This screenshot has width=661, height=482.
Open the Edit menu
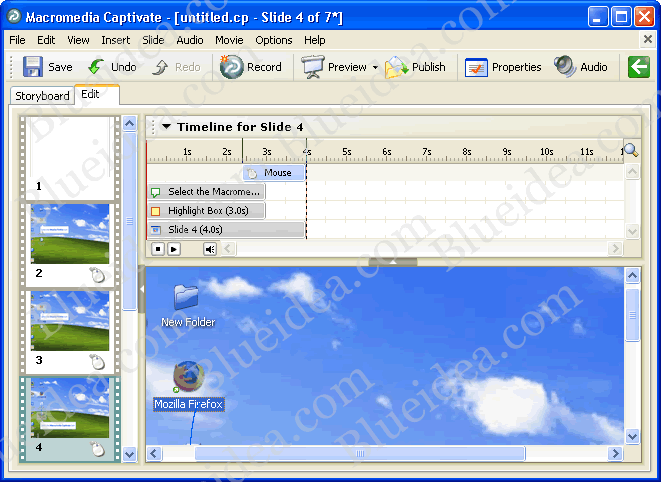tap(46, 40)
